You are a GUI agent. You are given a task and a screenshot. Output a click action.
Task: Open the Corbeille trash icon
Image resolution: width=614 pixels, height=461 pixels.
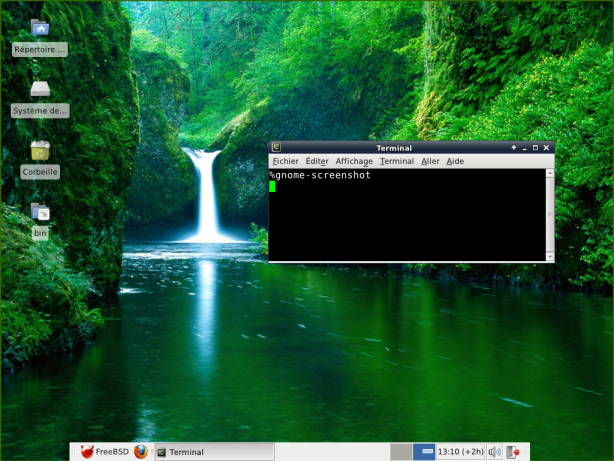point(40,151)
